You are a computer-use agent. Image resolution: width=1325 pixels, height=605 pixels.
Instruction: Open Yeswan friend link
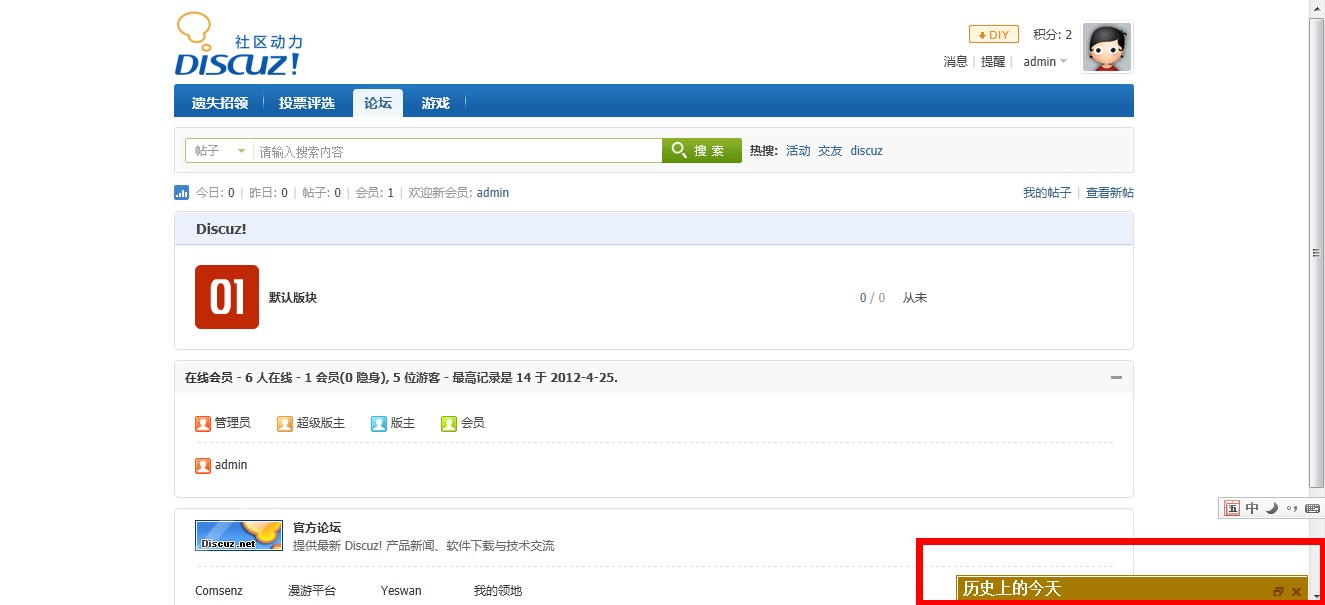pyautogui.click(x=401, y=591)
